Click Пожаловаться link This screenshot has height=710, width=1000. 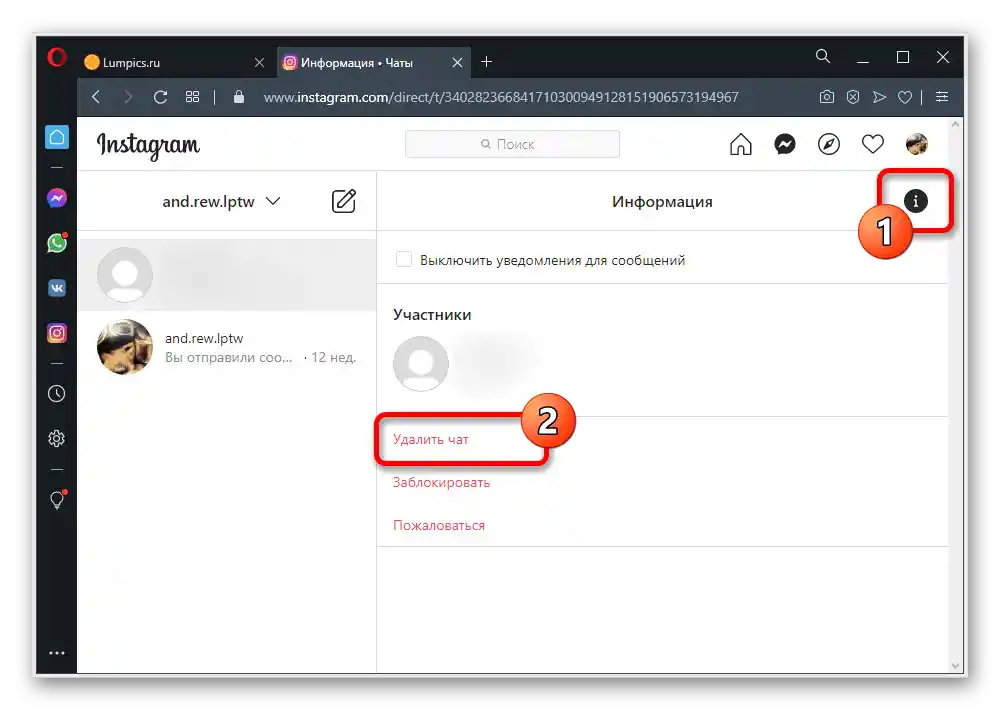[x=439, y=526]
